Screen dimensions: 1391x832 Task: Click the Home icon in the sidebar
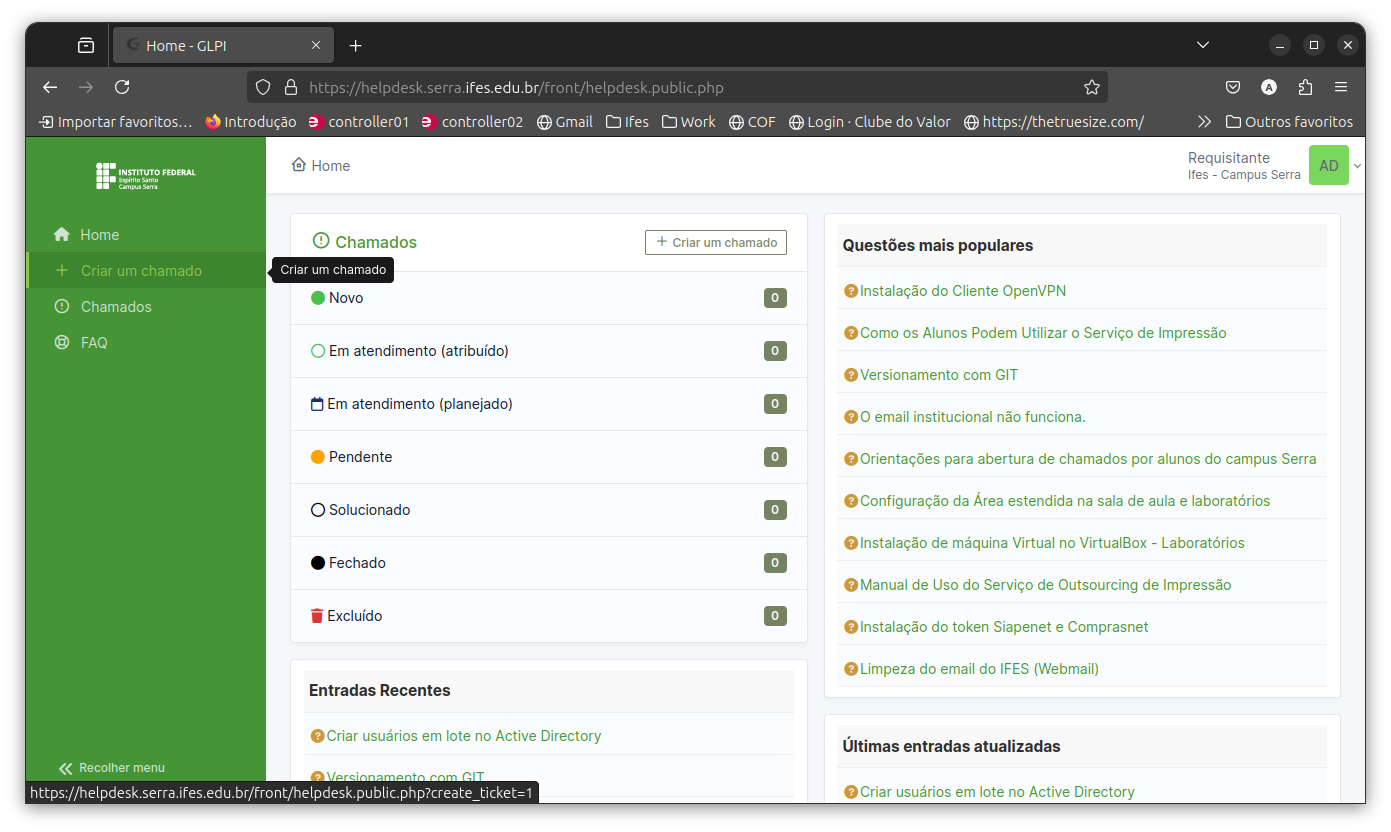point(62,235)
